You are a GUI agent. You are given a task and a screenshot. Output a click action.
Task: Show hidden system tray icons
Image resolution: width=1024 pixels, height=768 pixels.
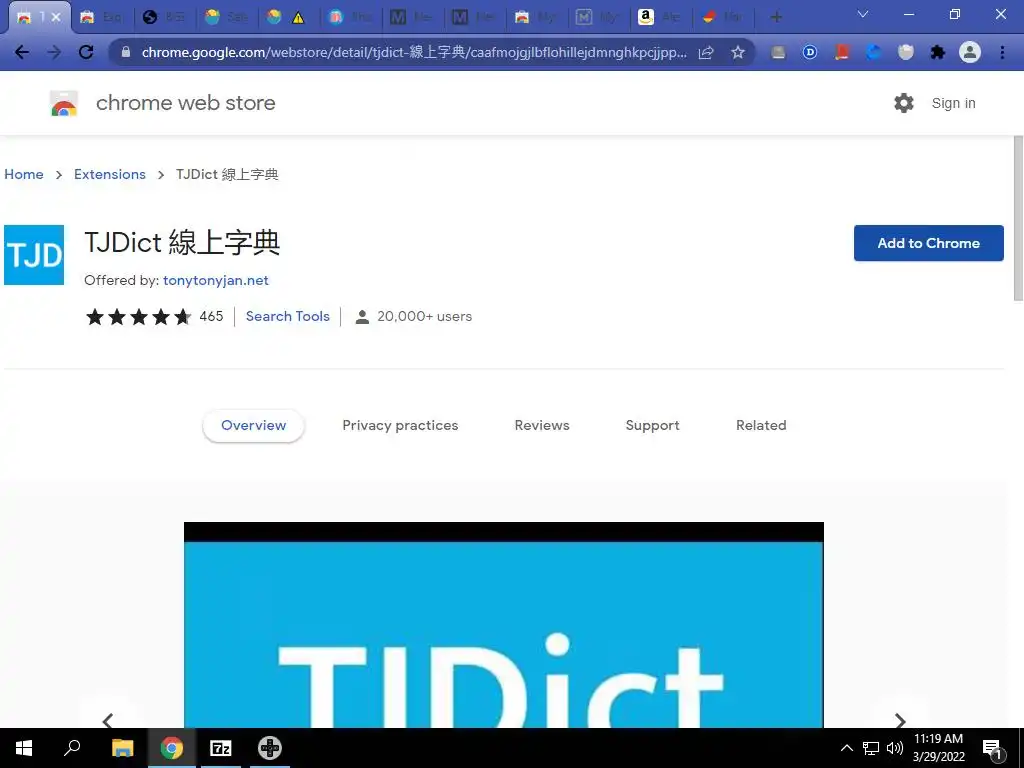pos(846,748)
